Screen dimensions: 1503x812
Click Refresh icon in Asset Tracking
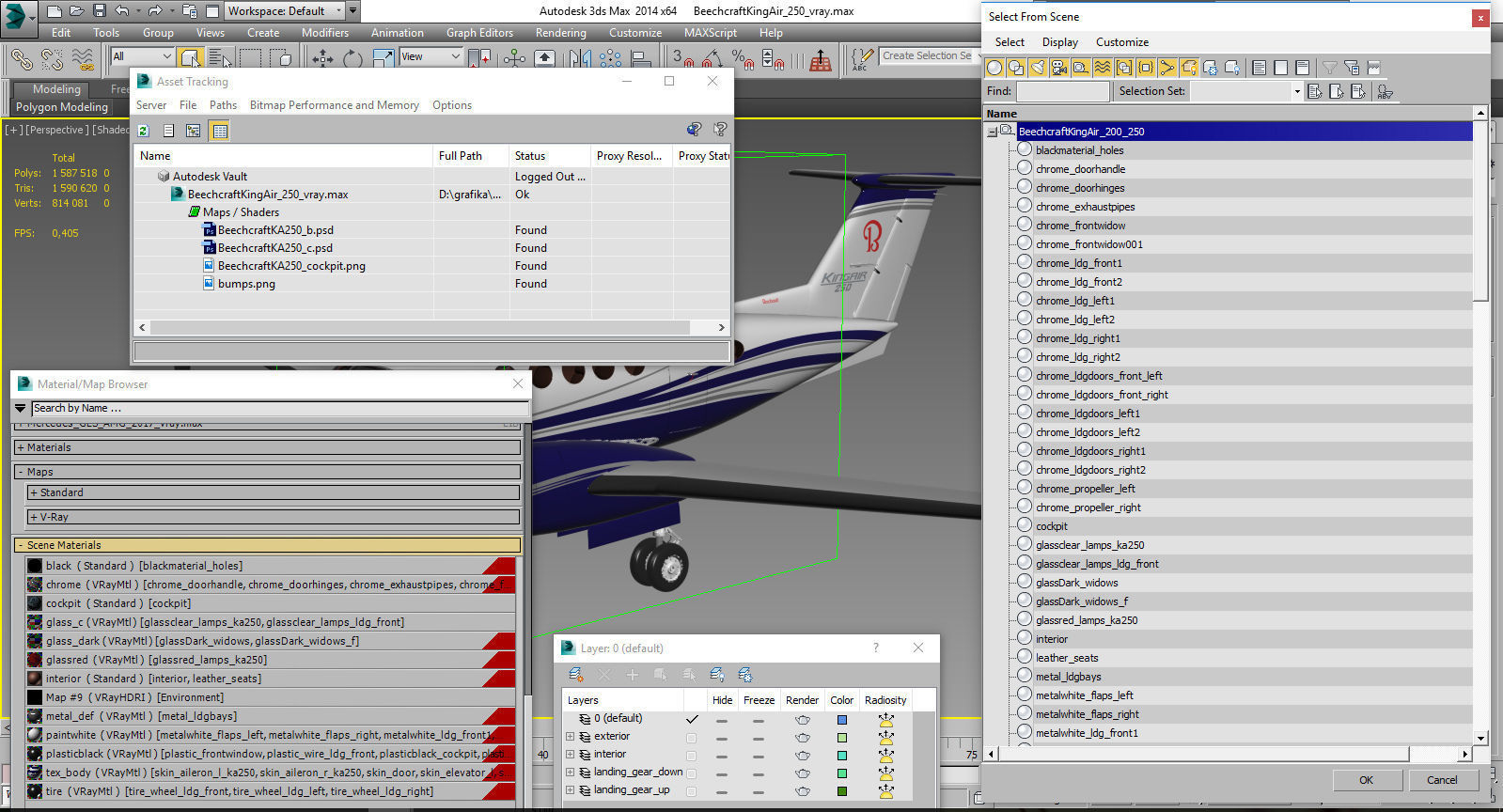pos(143,131)
